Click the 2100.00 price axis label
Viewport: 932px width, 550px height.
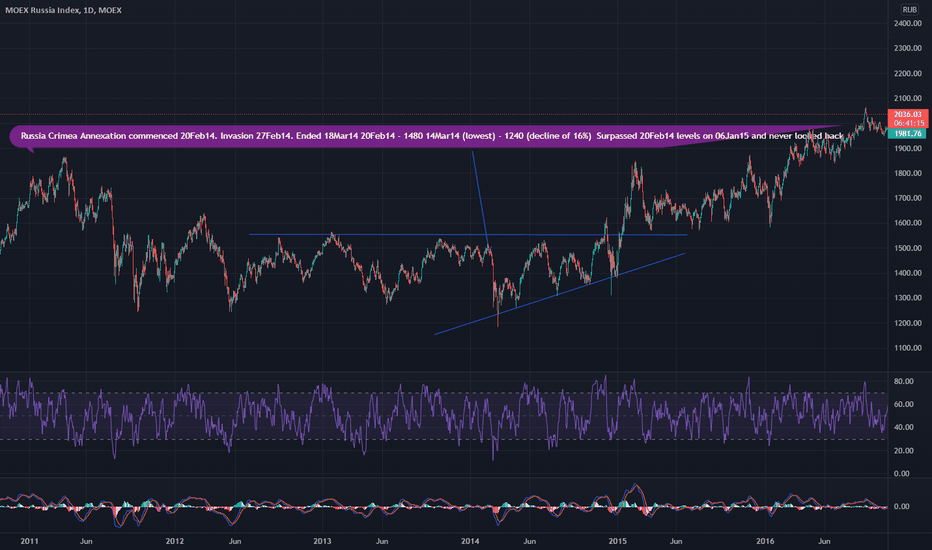907,99
